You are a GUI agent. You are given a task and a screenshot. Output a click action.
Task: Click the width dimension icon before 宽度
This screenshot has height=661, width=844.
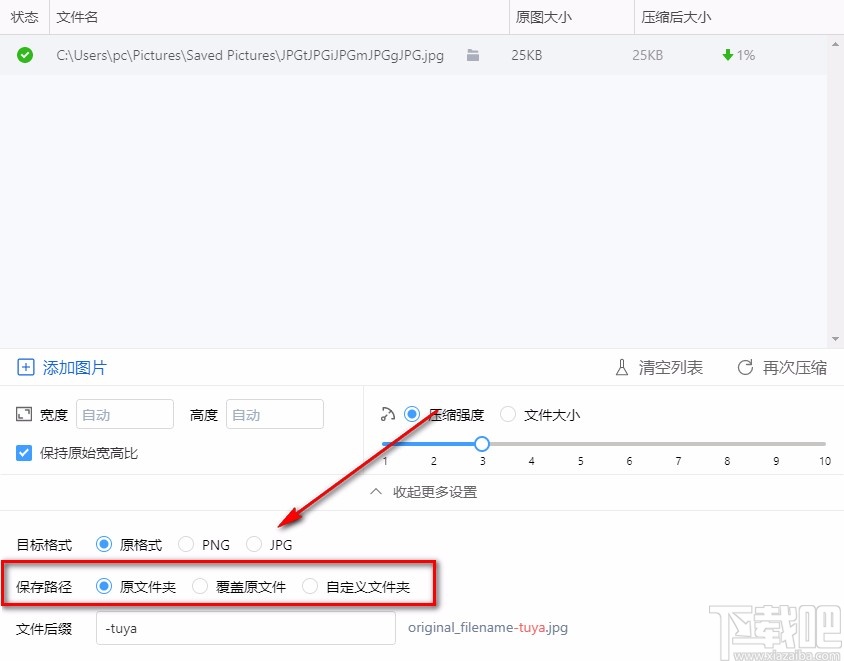coord(23,414)
